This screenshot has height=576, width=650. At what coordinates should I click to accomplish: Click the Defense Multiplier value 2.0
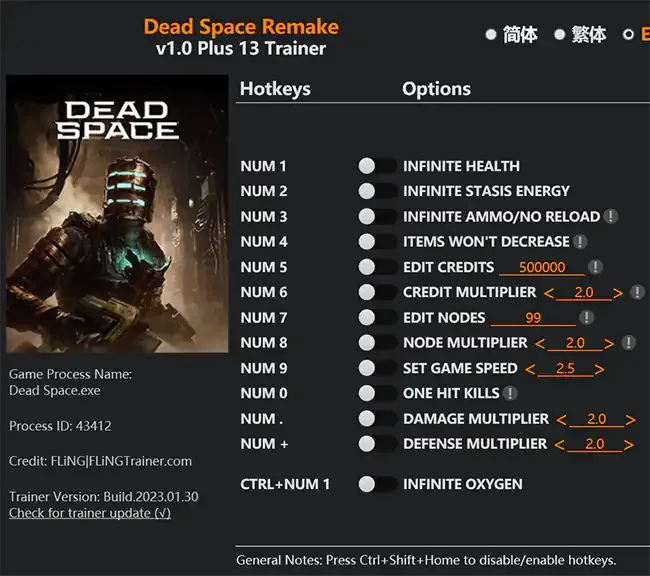594,445
